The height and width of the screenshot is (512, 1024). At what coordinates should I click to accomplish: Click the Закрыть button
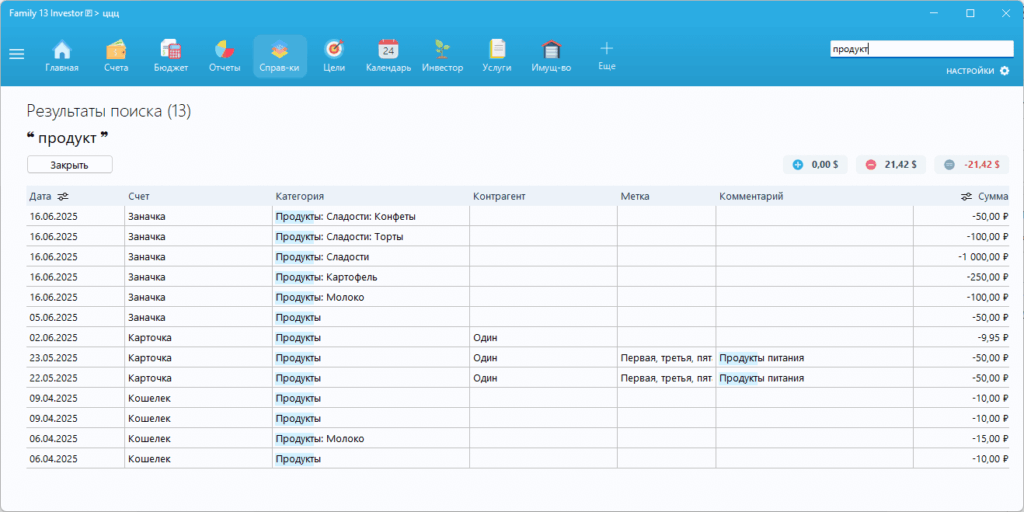70,165
